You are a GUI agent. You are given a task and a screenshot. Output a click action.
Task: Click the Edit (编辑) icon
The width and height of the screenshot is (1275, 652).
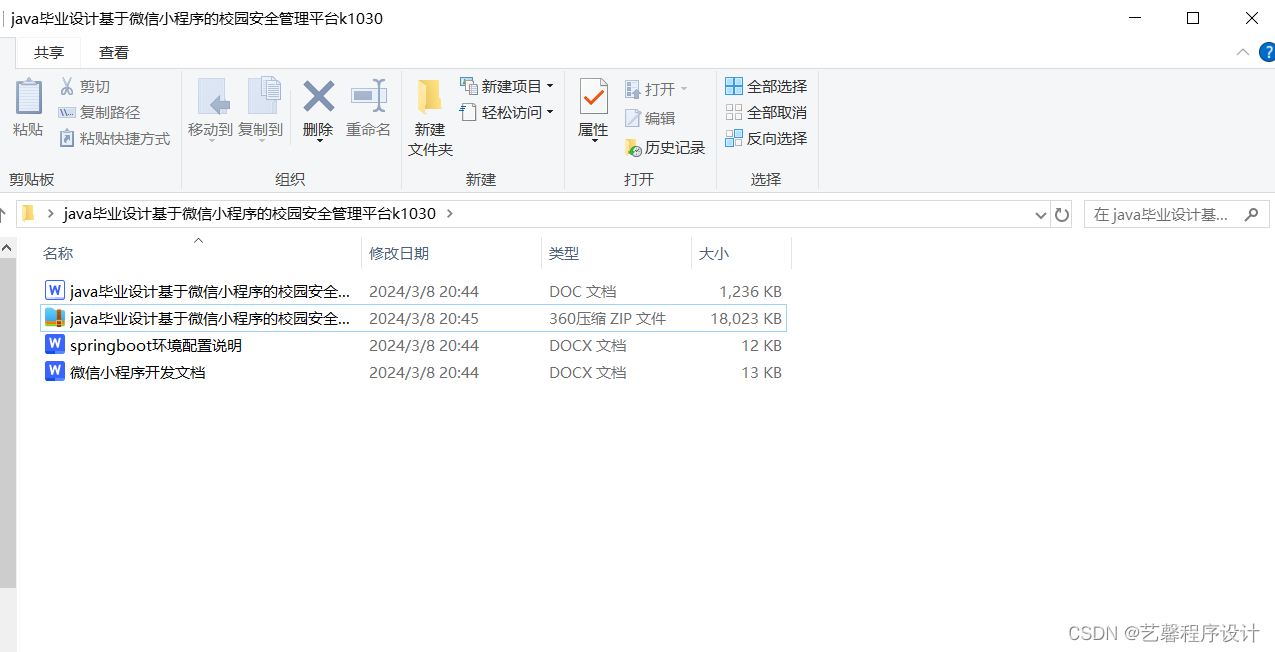click(x=633, y=118)
